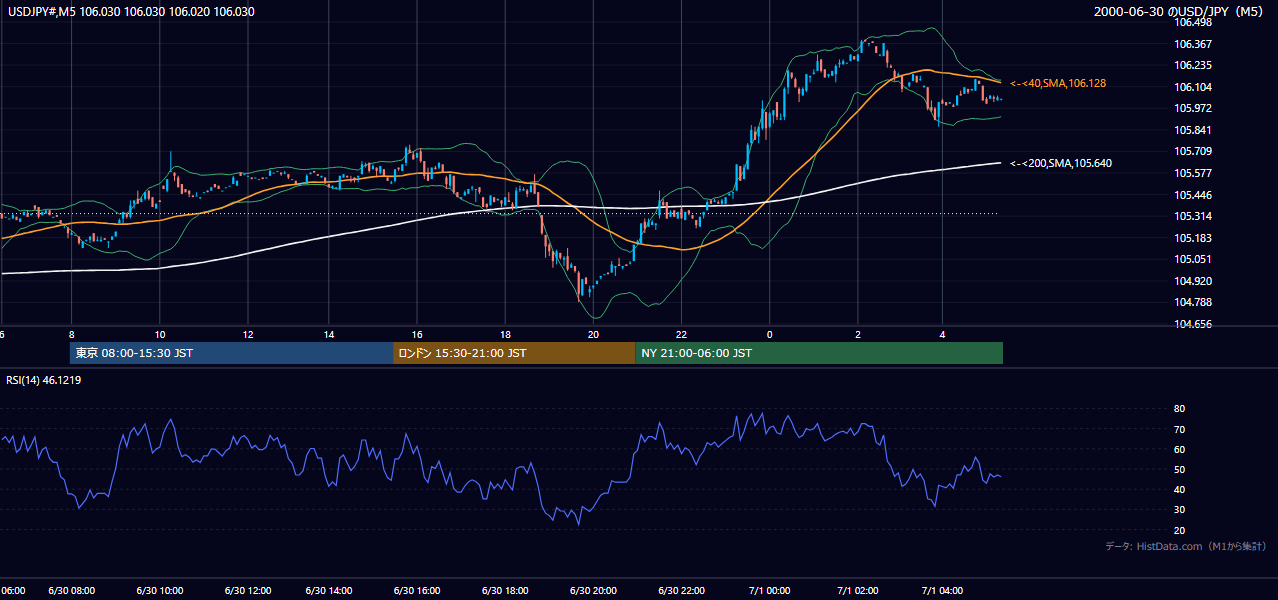Click the 104.920 price axis label
This screenshot has width=1278, height=600.
pyautogui.click(x=1192, y=281)
